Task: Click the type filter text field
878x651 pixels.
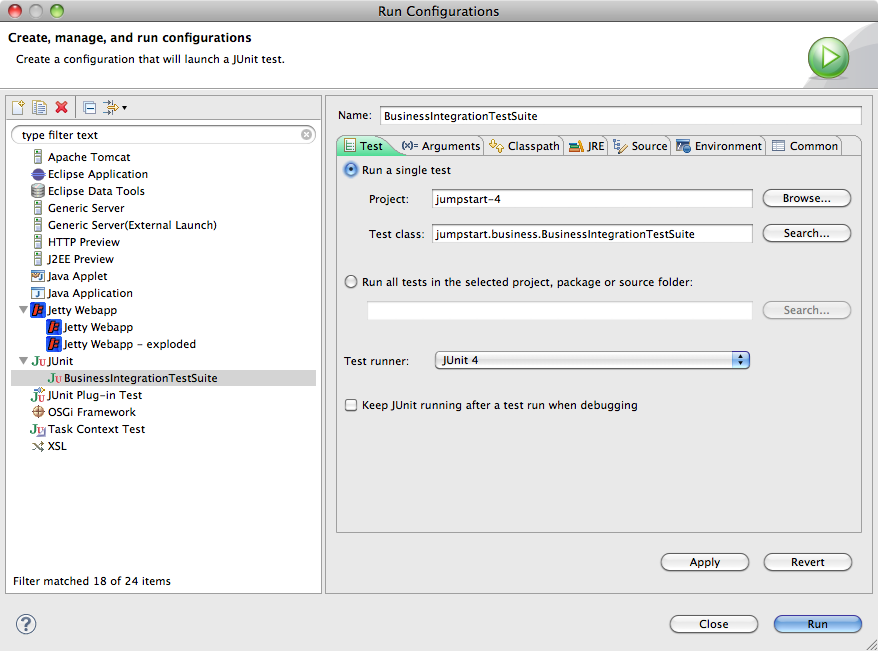Action: click(163, 135)
